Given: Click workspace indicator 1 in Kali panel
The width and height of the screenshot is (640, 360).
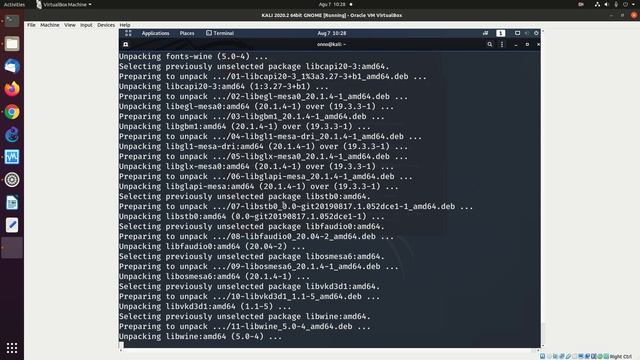Looking at the screenshot, I should (500, 33).
